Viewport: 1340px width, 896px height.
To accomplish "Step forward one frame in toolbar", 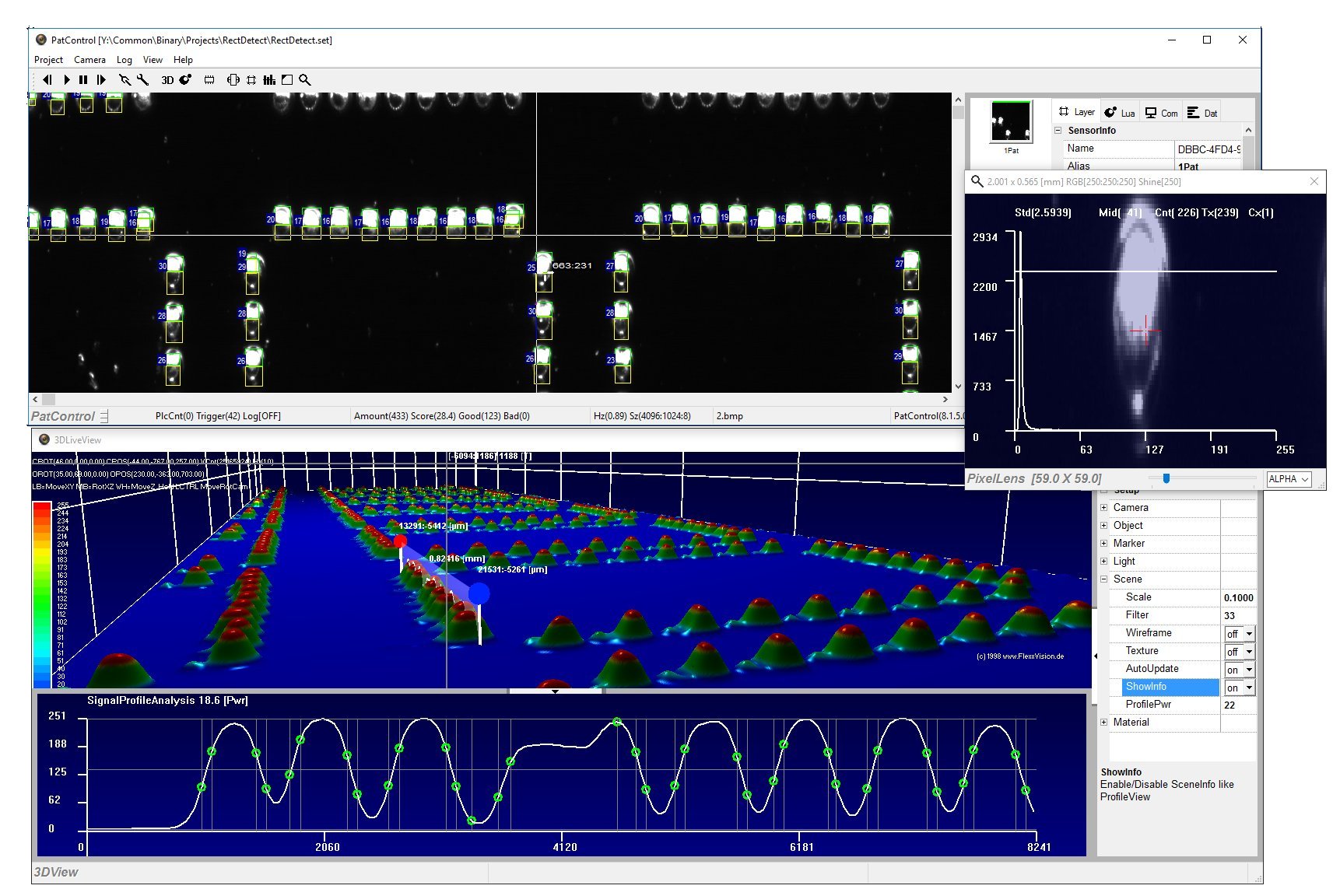I will pyautogui.click(x=101, y=79).
